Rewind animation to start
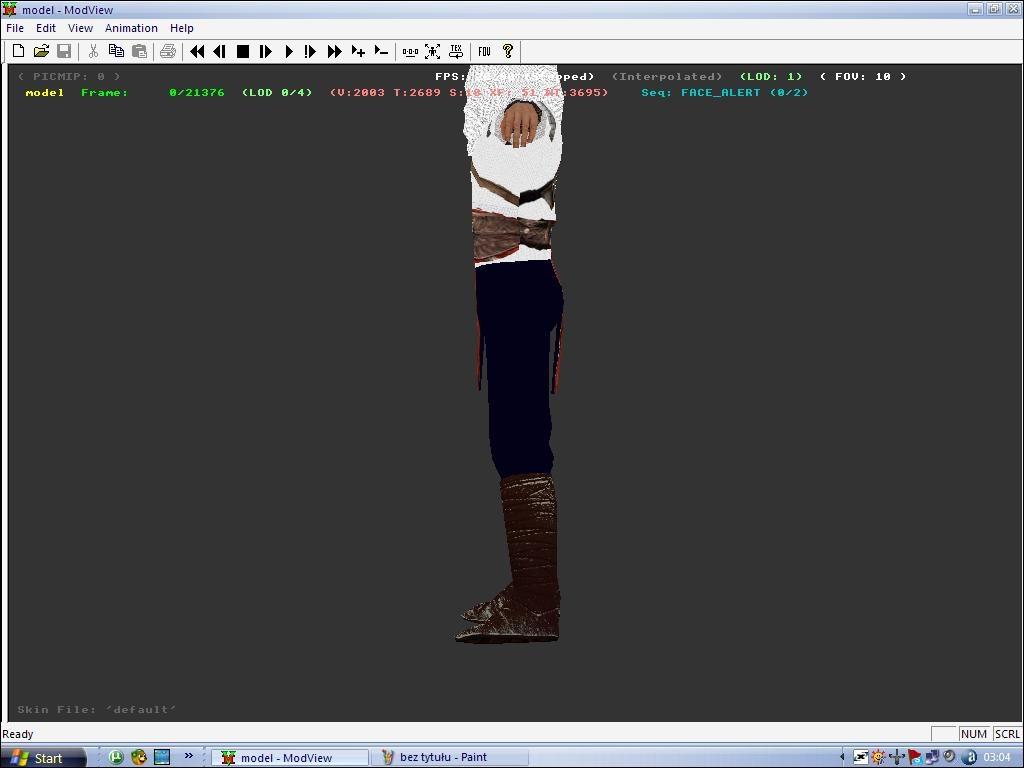The image size is (1024, 768). (197, 51)
